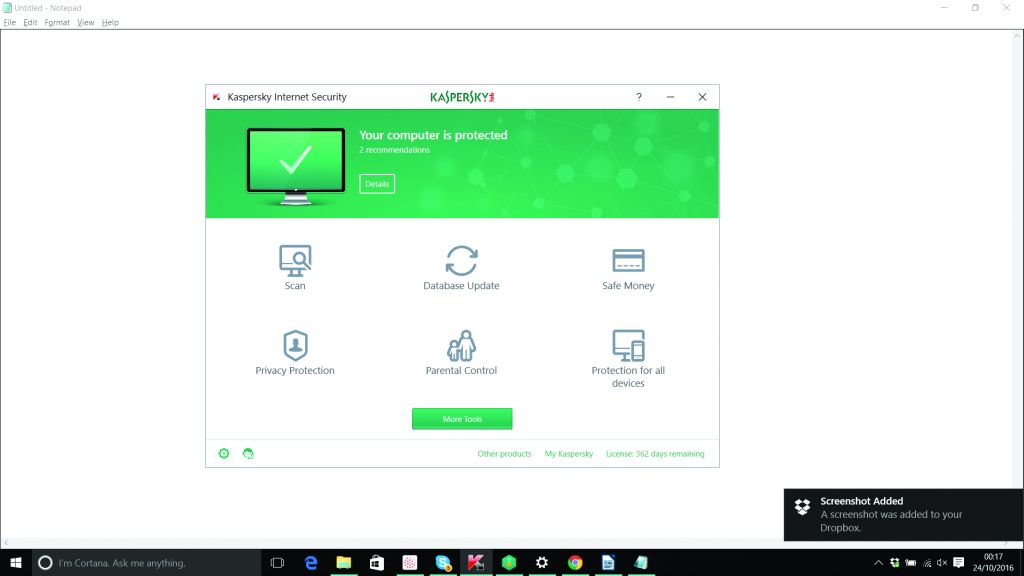Open the Windows Store taskbar icon

tap(377, 562)
